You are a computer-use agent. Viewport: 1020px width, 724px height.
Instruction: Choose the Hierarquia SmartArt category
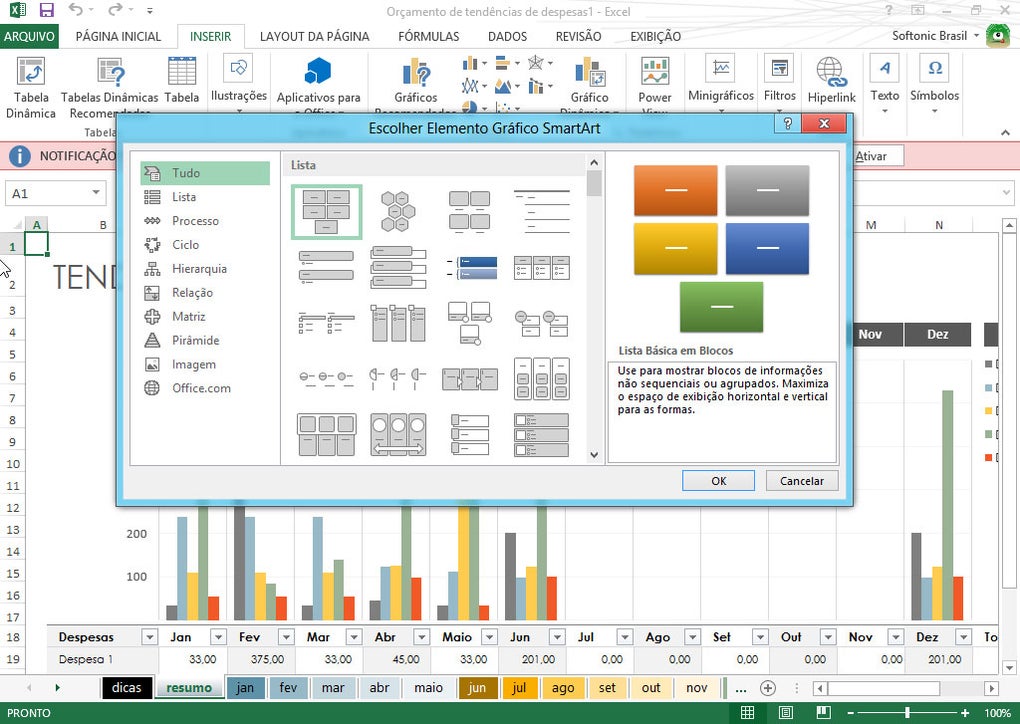point(199,269)
